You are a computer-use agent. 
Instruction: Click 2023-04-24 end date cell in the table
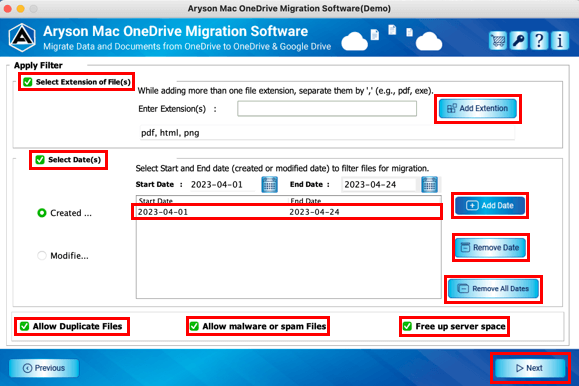[x=314, y=212]
